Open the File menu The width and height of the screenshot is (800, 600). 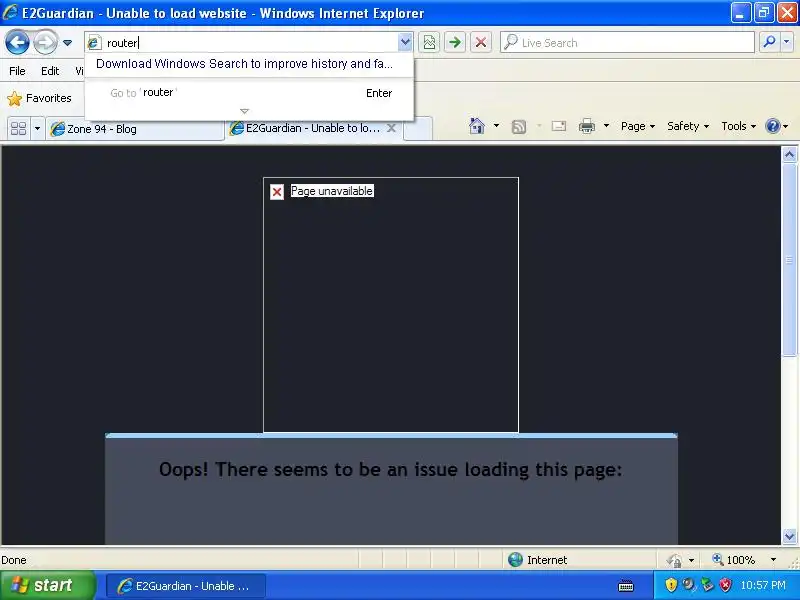pyautogui.click(x=17, y=71)
